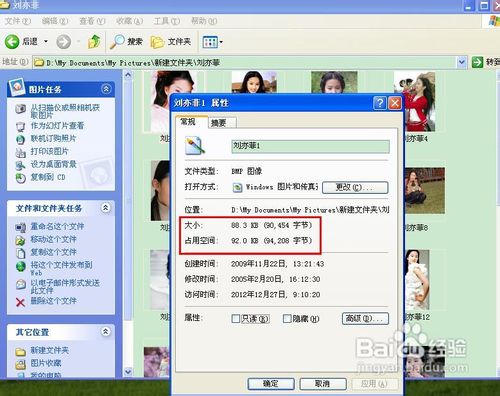Open the Favorites (收藏) menu
Image resolution: width=500 pixels, height=396 pixels.
pyautogui.click(x=129, y=21)
